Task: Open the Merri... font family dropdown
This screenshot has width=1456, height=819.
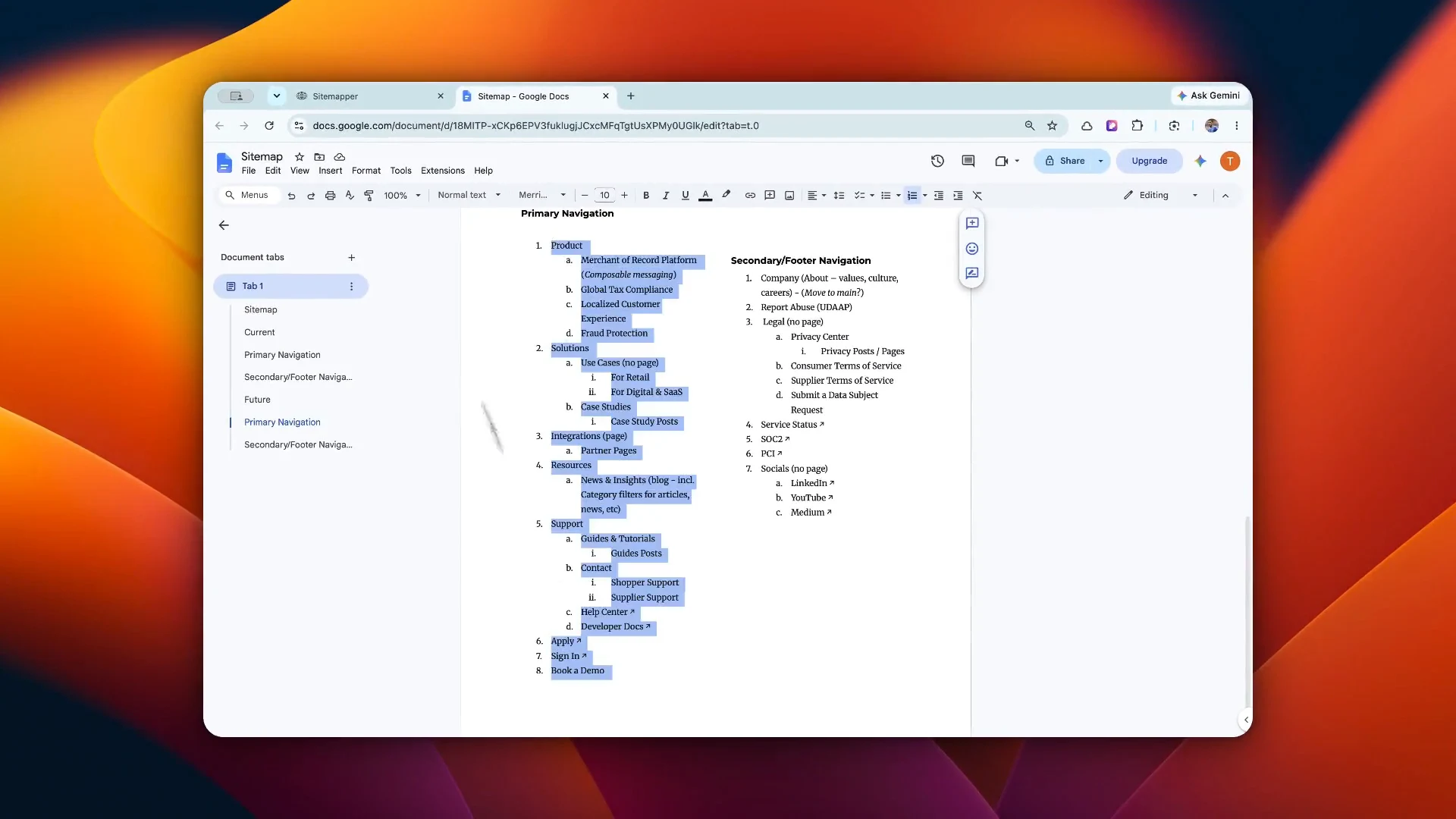Action: [x=542, y=196]
